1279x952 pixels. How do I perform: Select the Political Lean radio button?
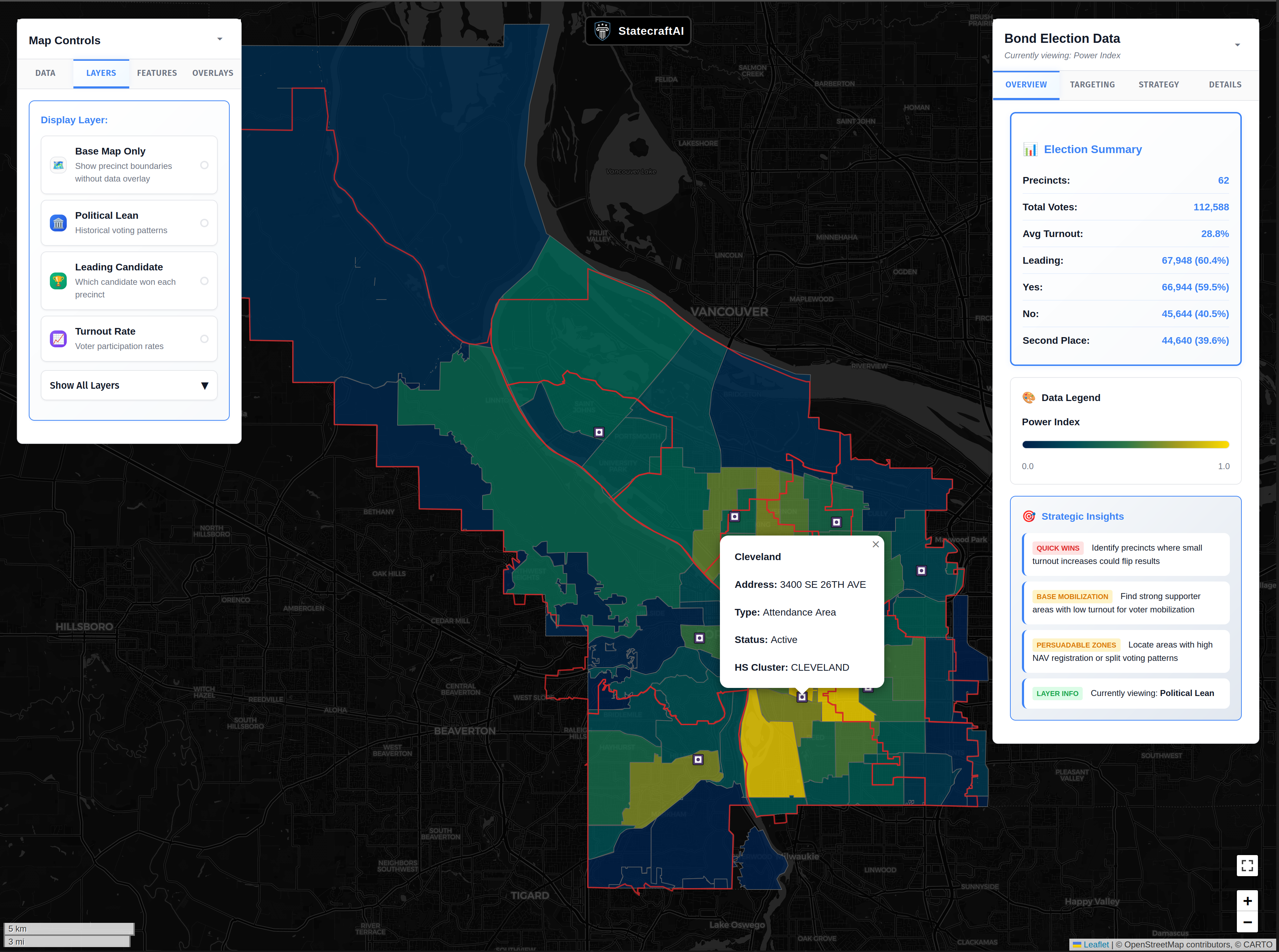click(x=205, y=222)
